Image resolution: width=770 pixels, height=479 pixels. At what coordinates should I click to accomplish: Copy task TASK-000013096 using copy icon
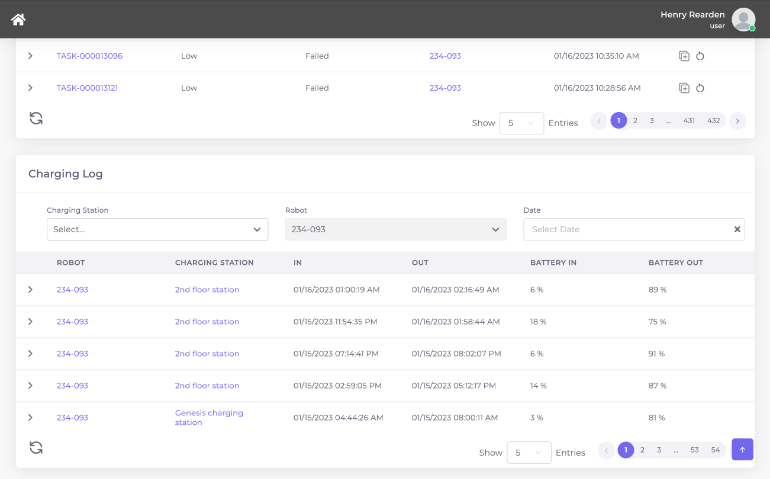point(684,56)
